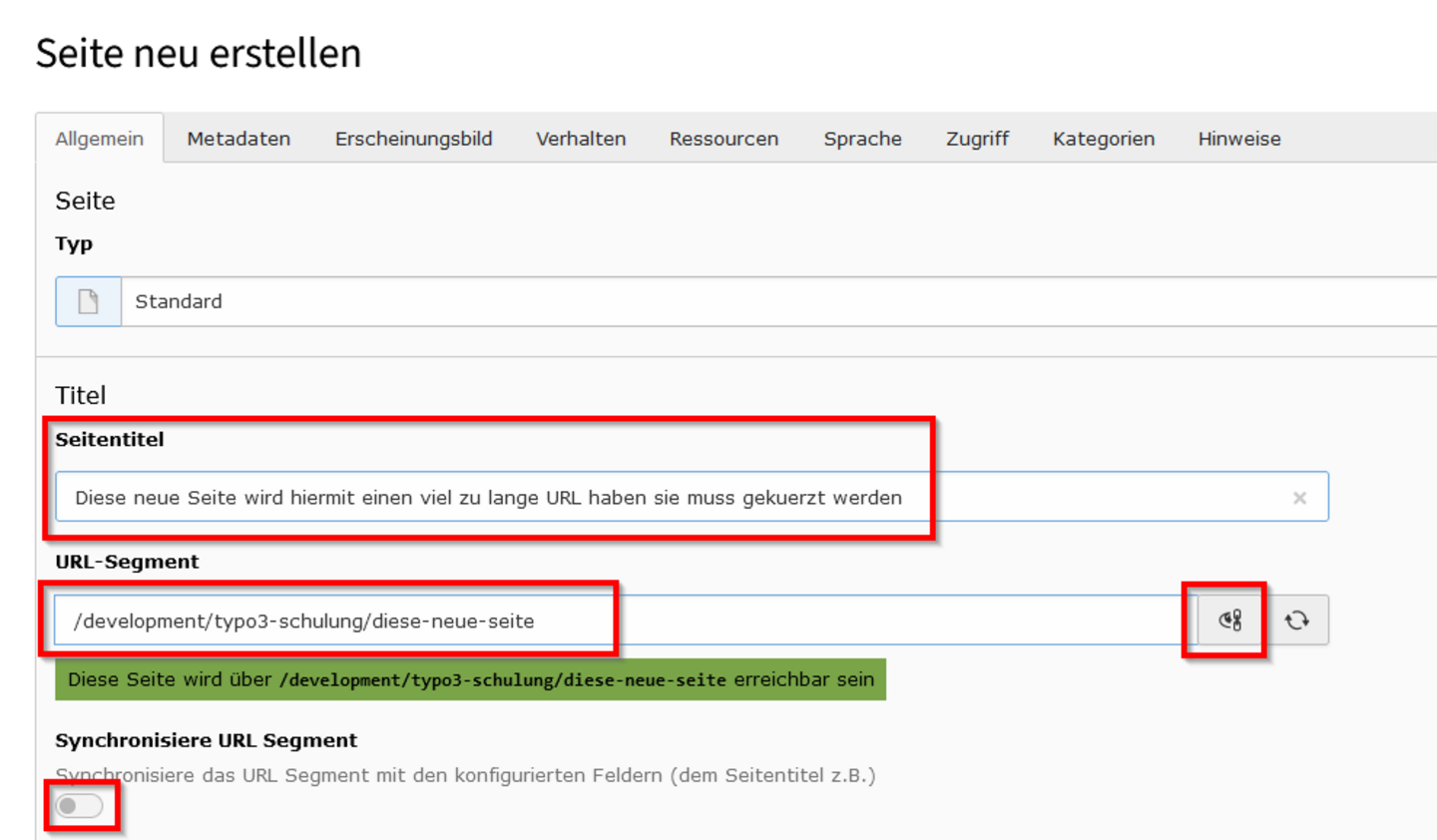Viewport: 1437px width, 840px height.
Task: Focus the Seitentitel text field
Action: tap(692, 497)
